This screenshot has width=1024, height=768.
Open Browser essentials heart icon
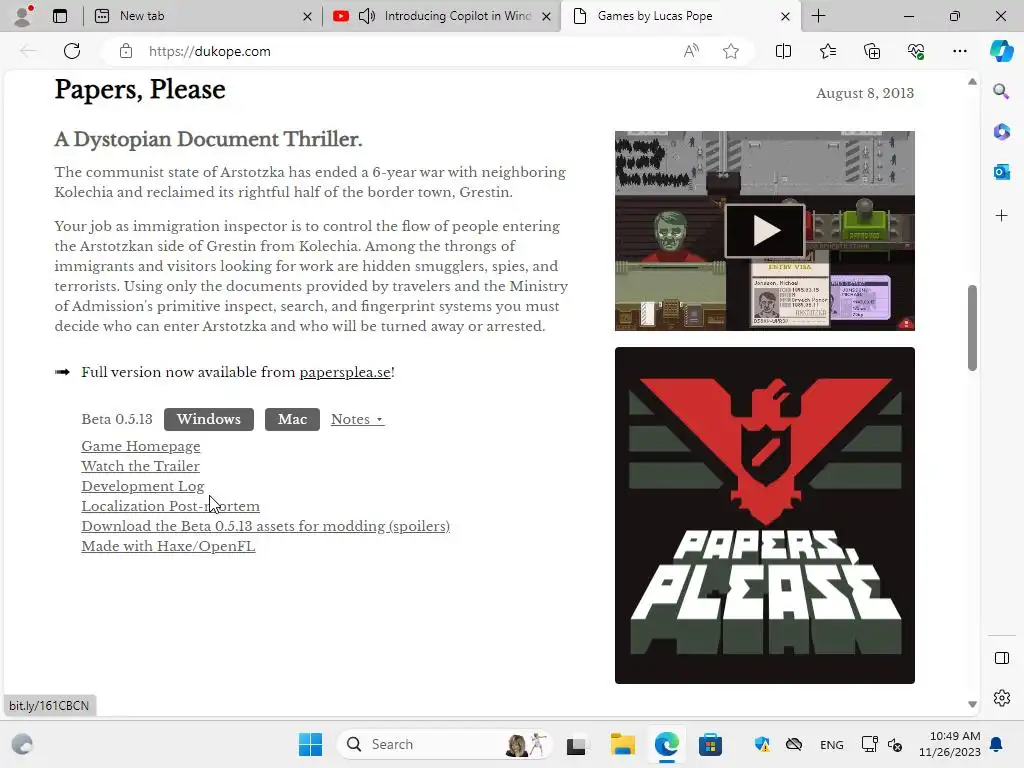tap(916, 51)
